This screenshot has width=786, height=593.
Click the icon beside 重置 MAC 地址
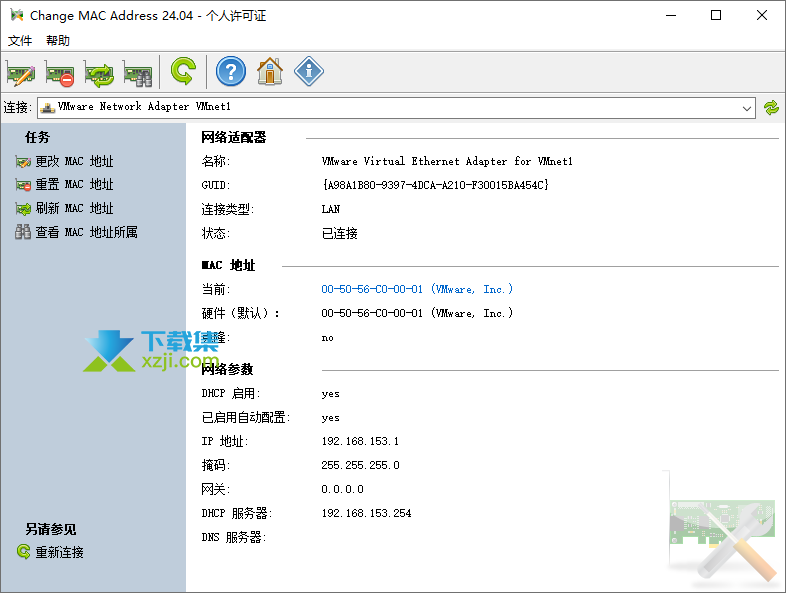point(23,185)
